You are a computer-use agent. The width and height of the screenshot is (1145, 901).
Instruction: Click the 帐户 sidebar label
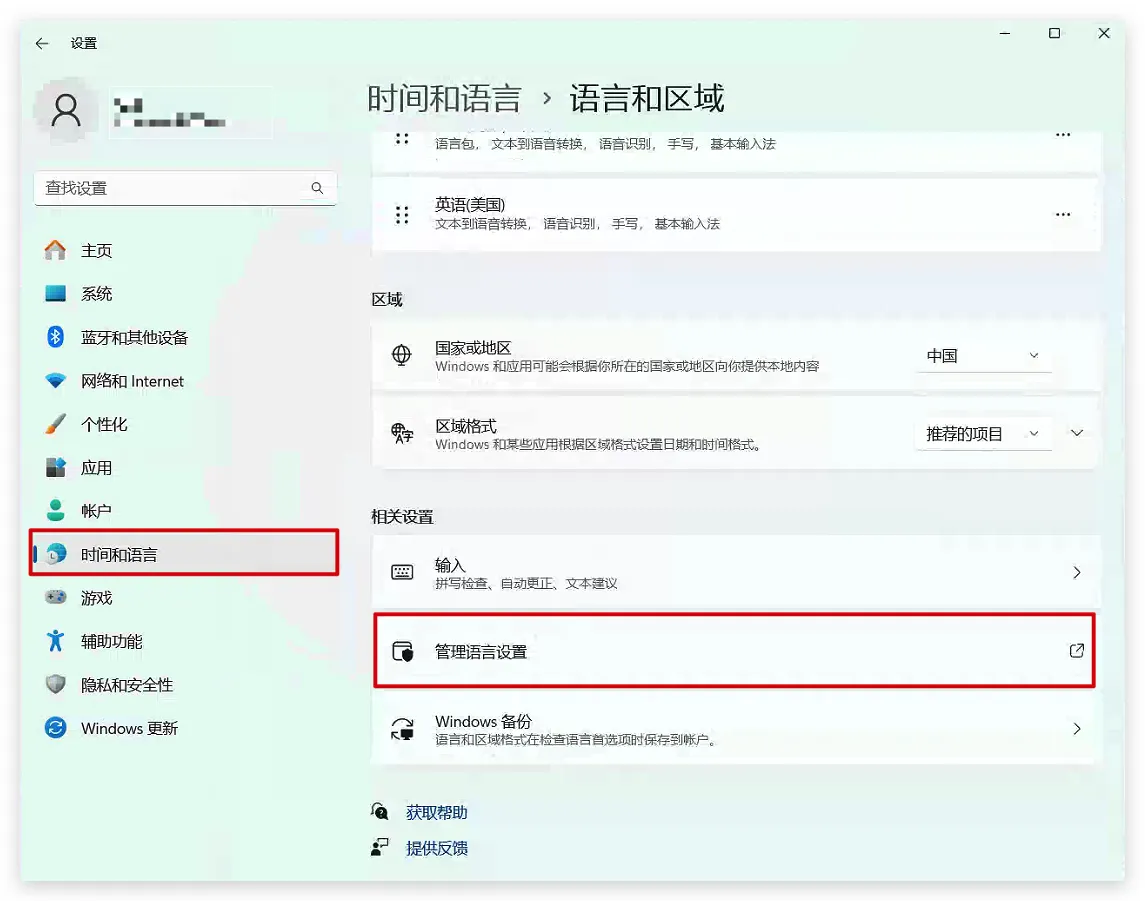(x=96, y=511)
